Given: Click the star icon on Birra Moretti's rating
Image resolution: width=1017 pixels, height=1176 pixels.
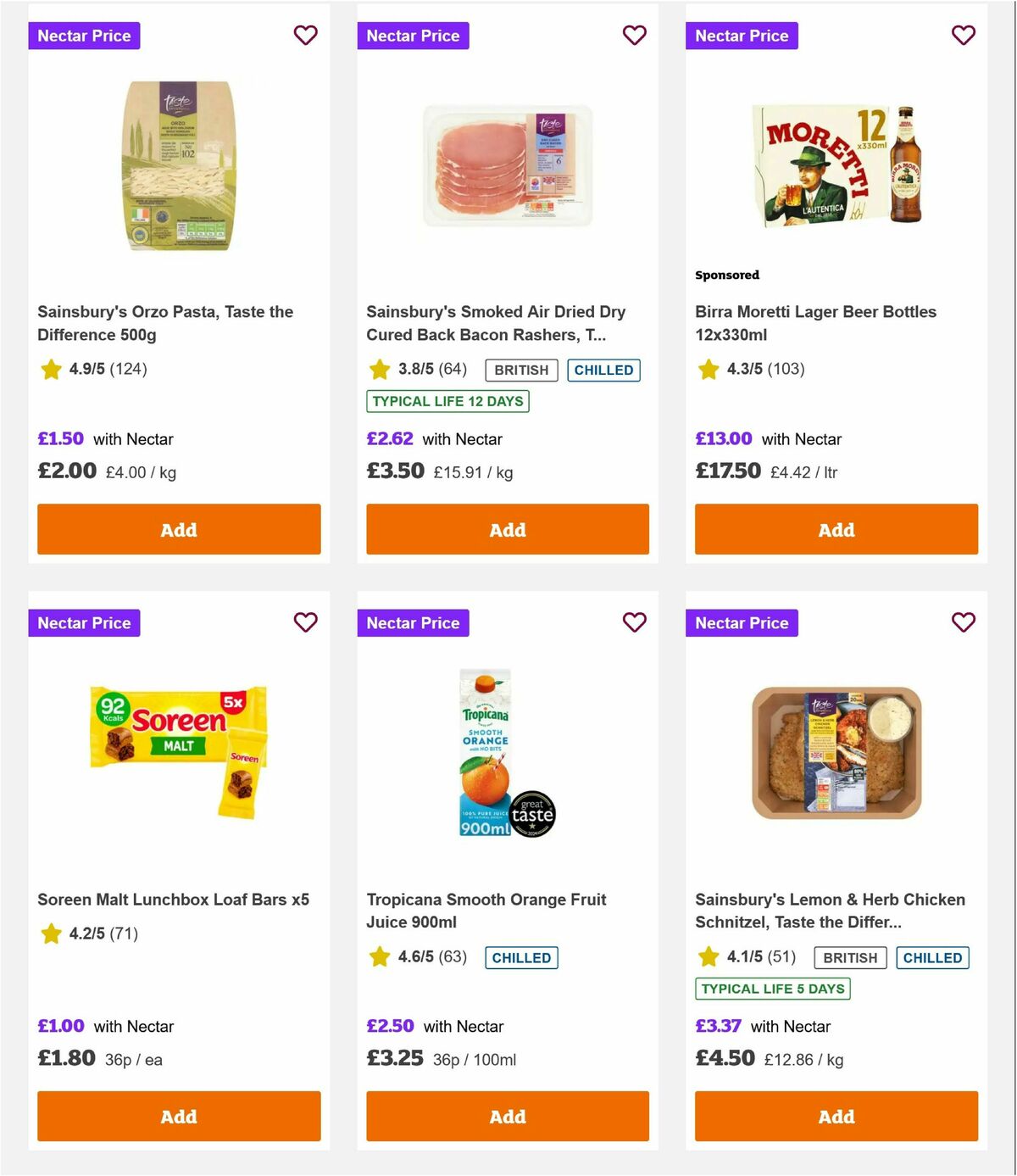Looking at the screenshot, I should [708, 370].
